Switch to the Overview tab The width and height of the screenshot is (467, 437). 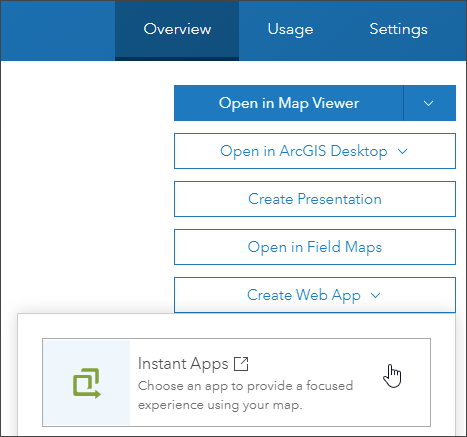click(177, 30)
